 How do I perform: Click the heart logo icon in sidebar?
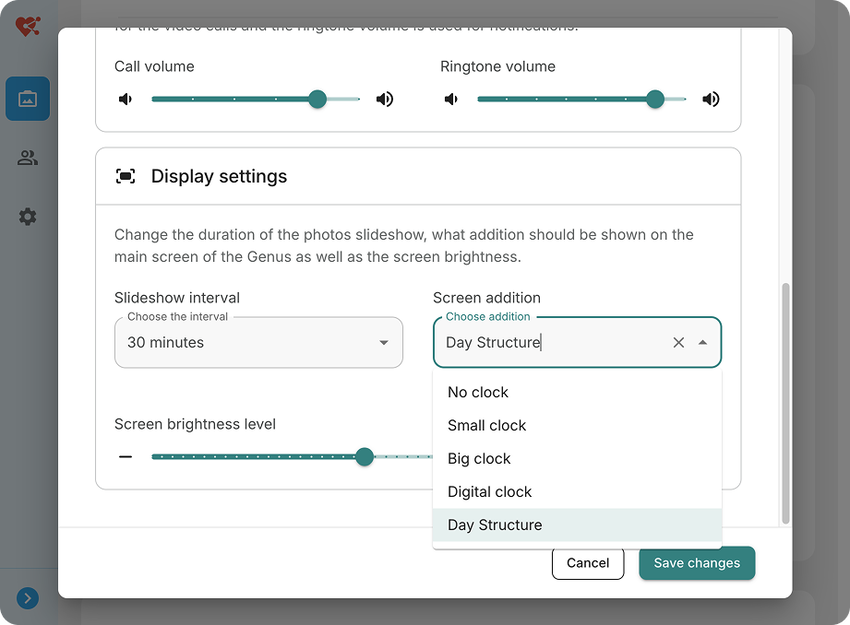[28, 26]
